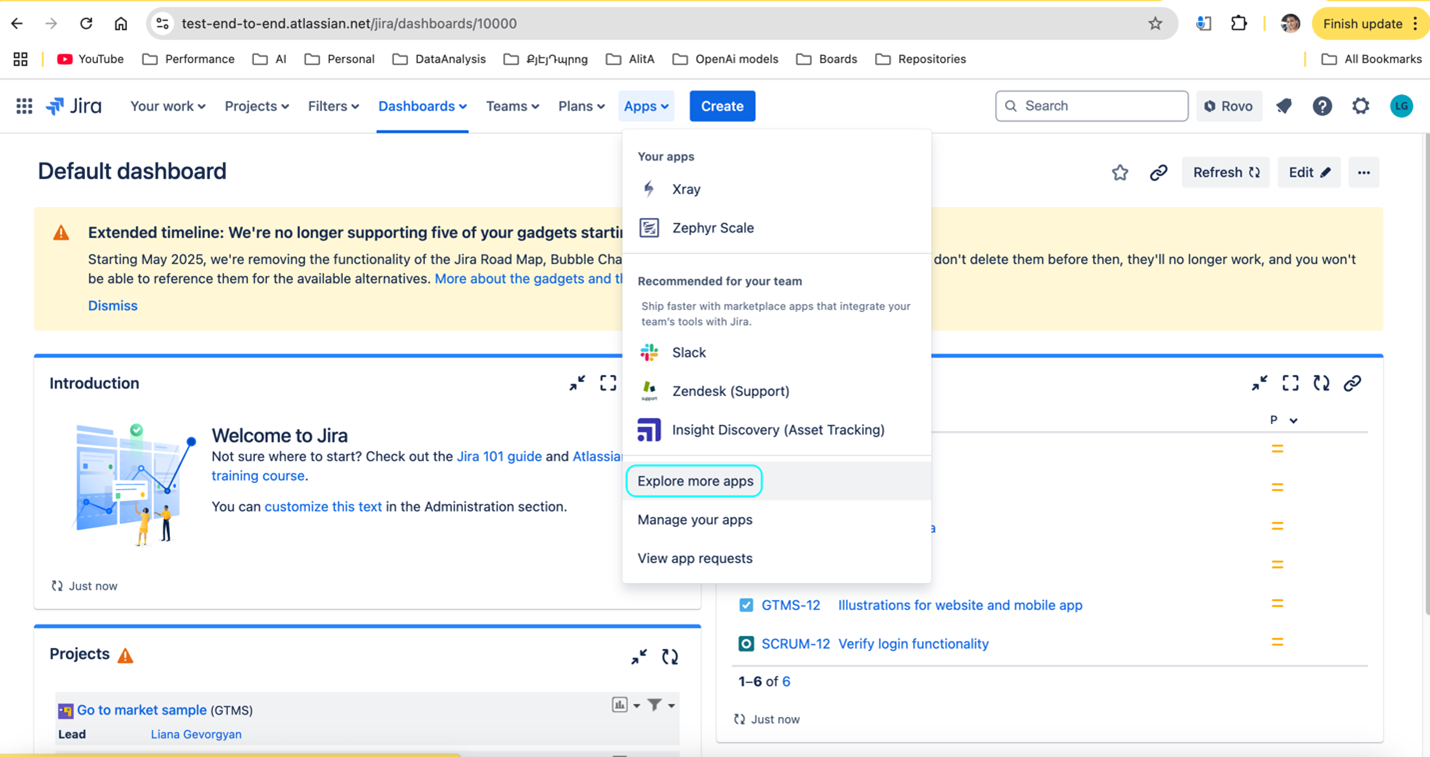
Task: Minimize the Introduction gadget
Action: pyautogui.click(x=577, y=383)
